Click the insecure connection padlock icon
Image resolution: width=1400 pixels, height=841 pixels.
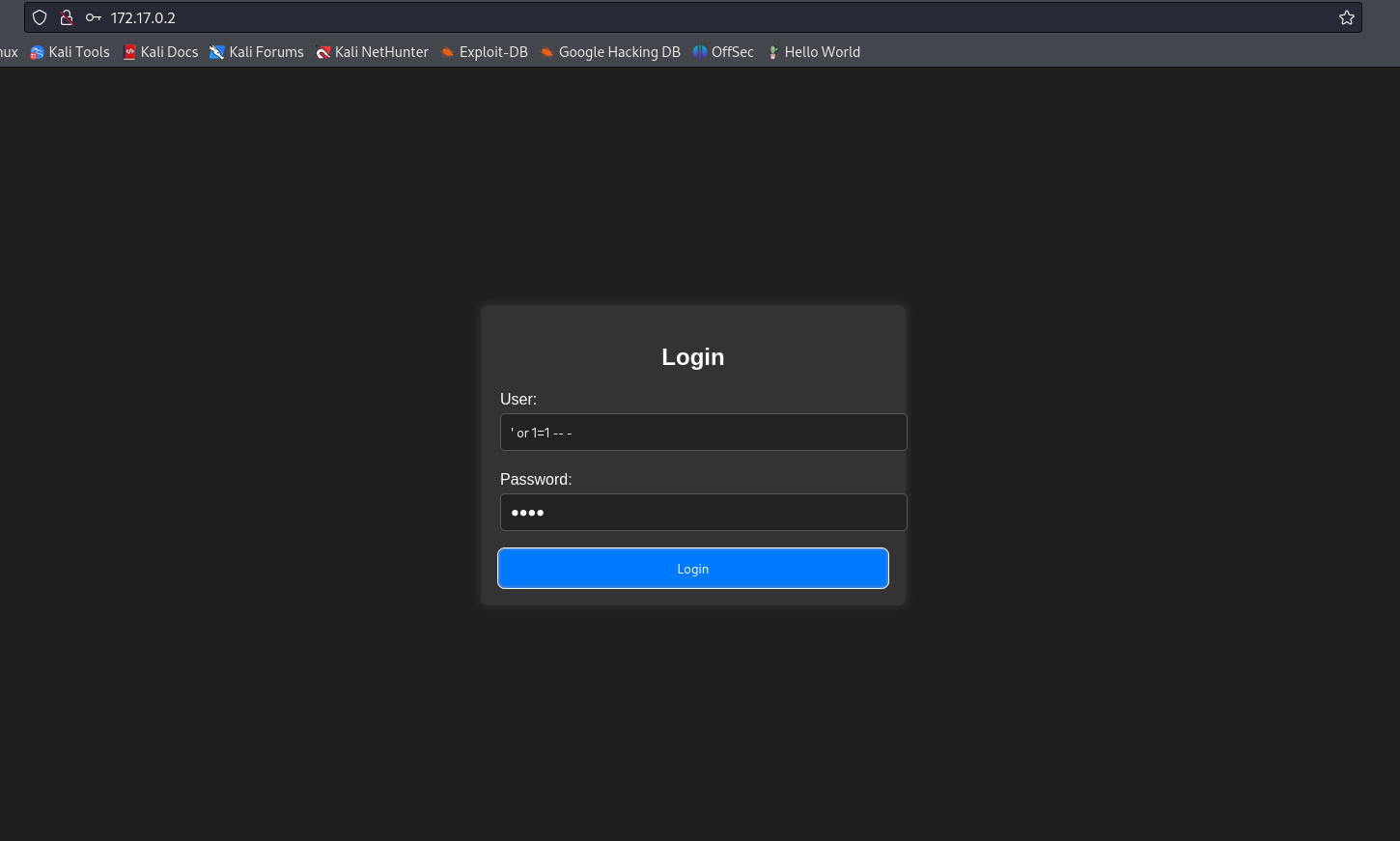[67, 17]
